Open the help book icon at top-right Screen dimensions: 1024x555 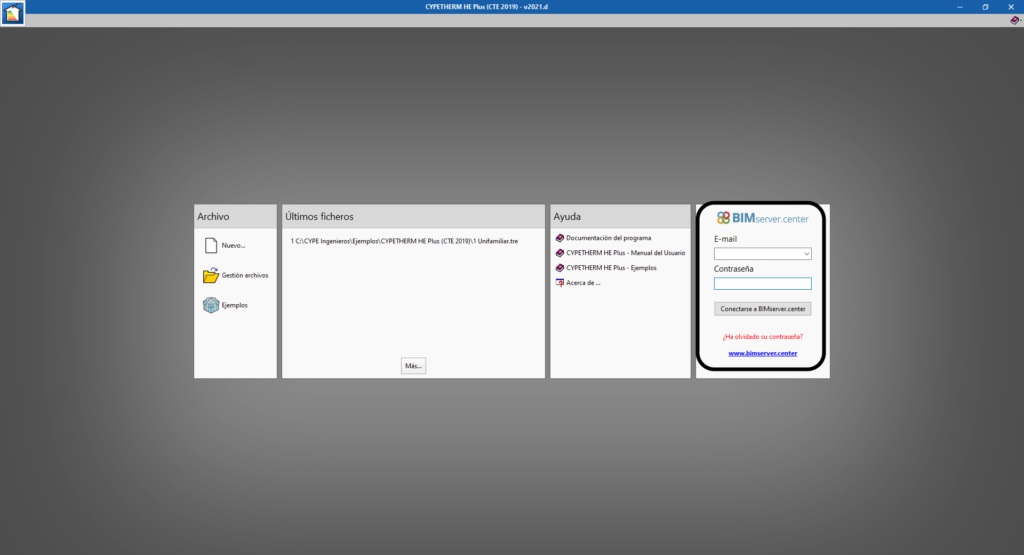pyautogui.click(x=1015, y=20)
